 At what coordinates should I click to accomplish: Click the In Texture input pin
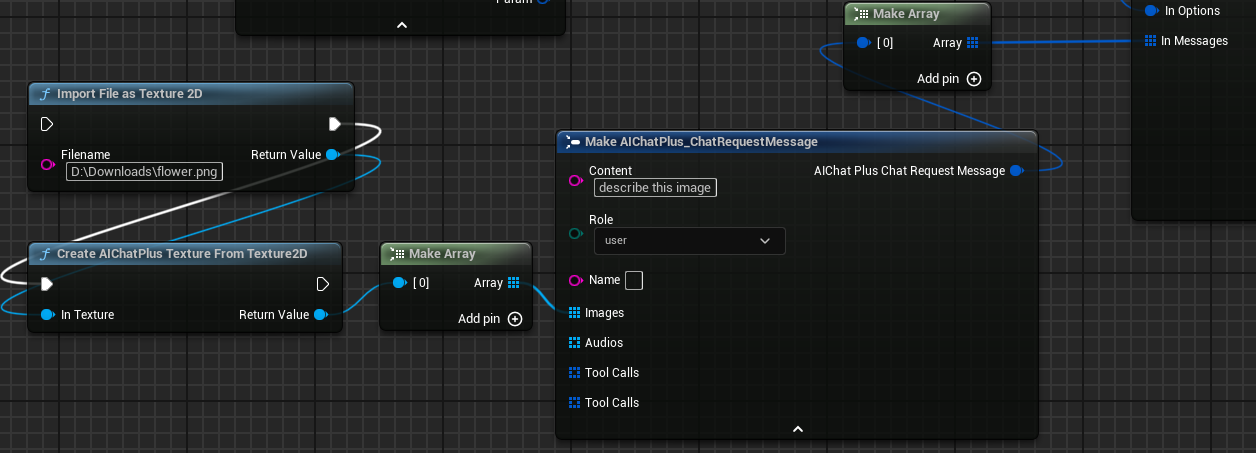(x=47, y=315)
